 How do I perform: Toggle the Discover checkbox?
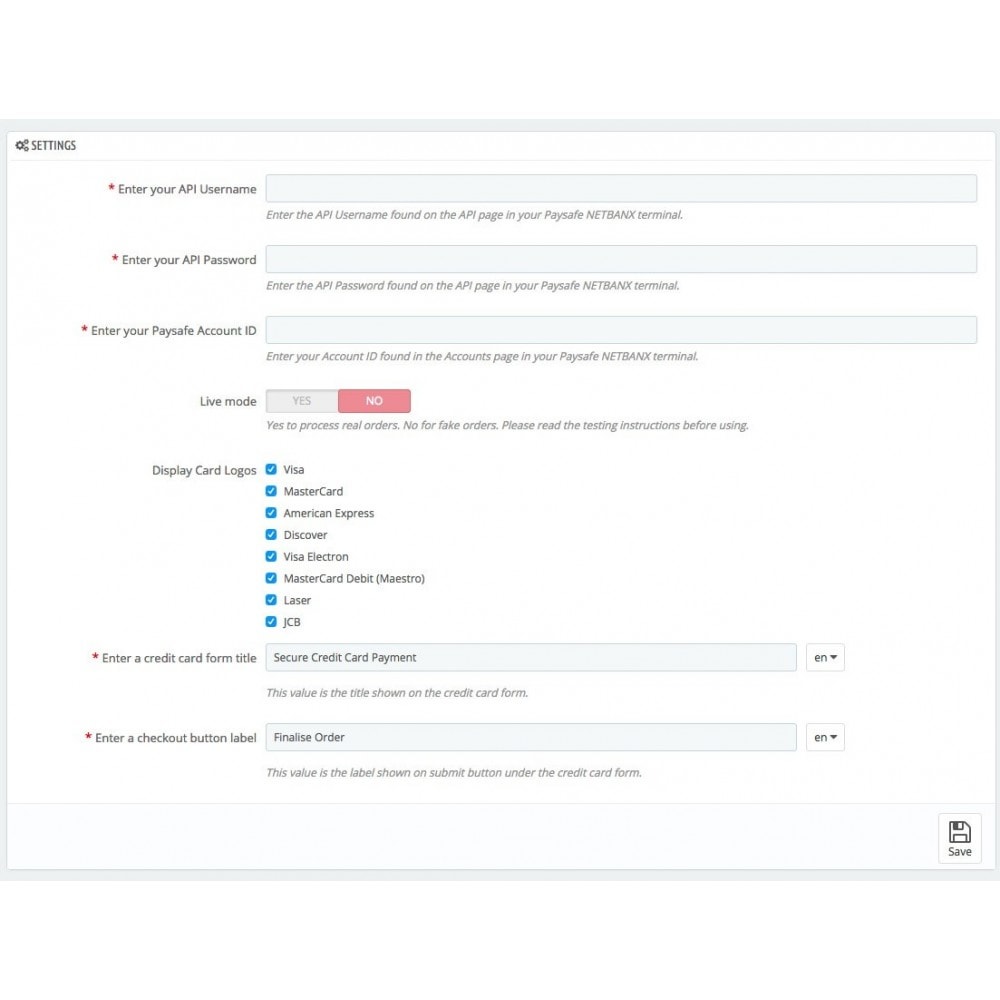click(271, 534)
